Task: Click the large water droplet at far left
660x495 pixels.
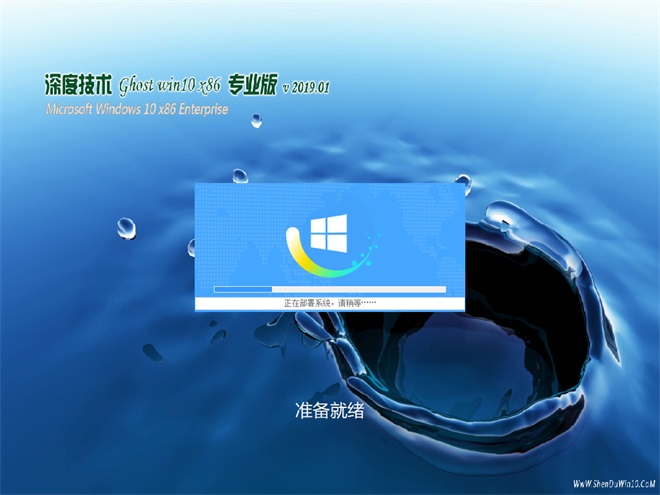Action: click(125, 227)
